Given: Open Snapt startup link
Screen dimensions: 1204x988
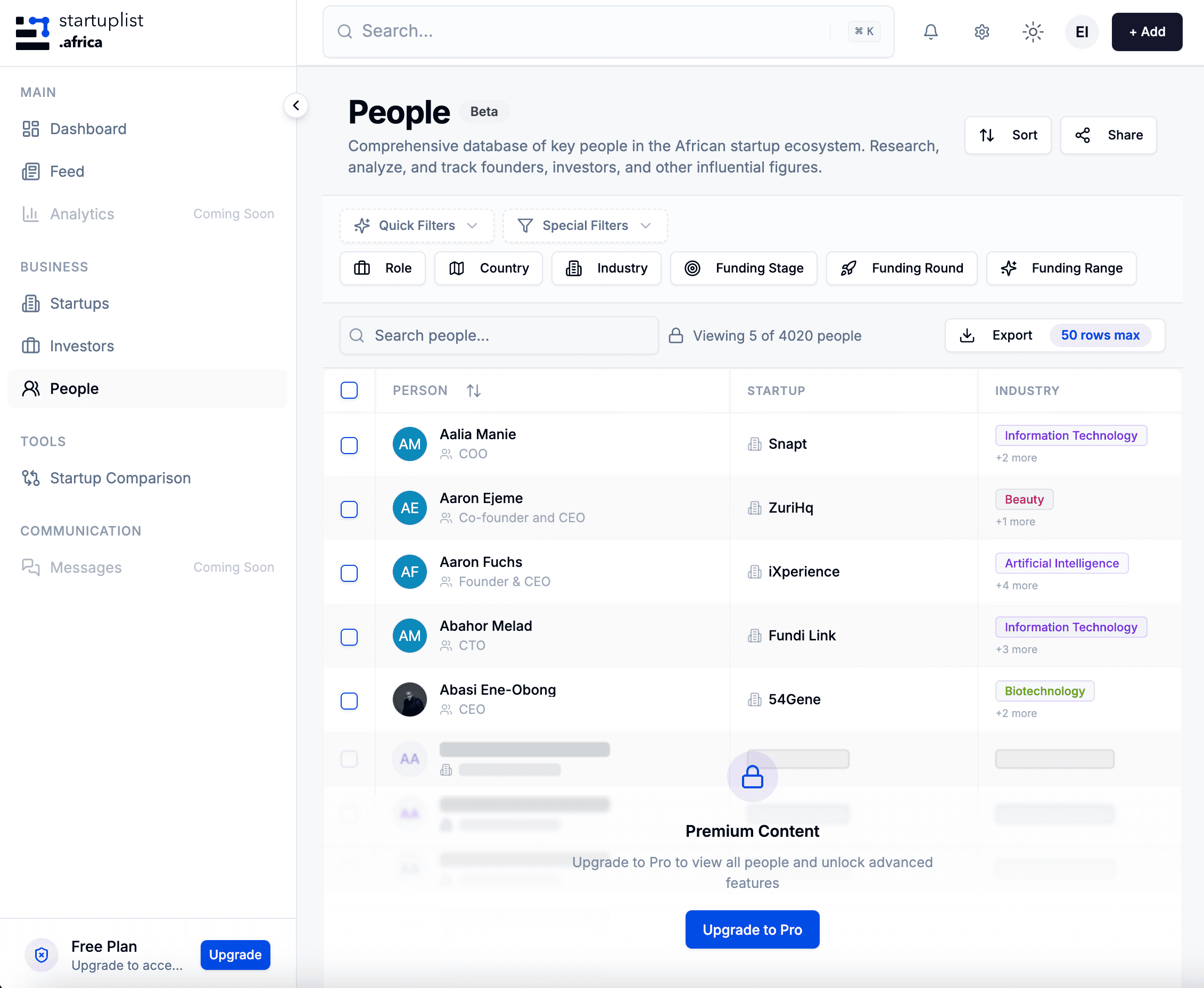Looking at the screenshot, I should 787,444.
